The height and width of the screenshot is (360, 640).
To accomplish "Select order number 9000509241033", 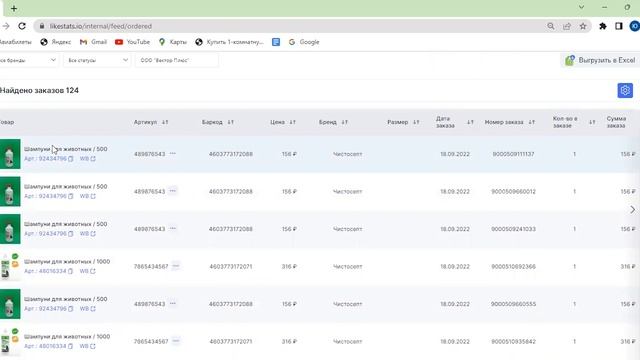I will click(513, 229).
